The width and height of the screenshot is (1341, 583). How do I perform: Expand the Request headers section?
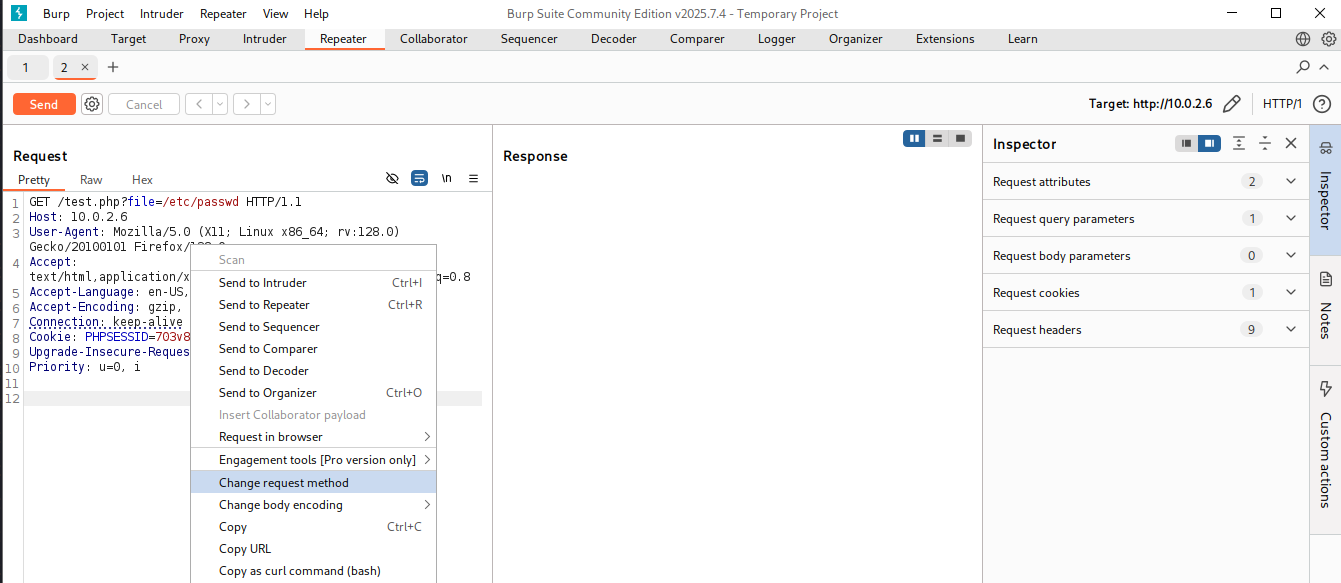pos(1290,330)
